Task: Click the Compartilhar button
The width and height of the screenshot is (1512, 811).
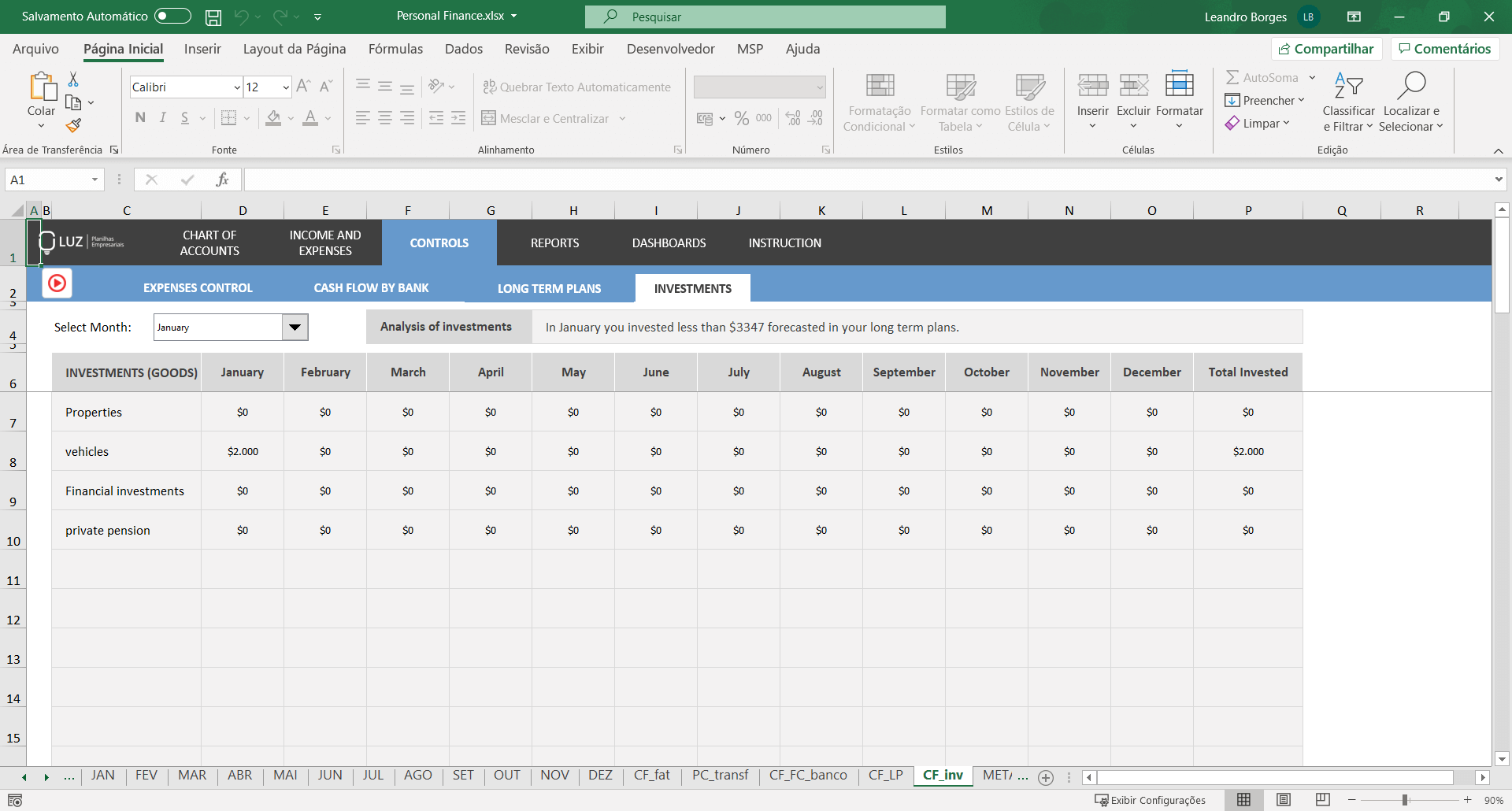Action: [1326, 48]
